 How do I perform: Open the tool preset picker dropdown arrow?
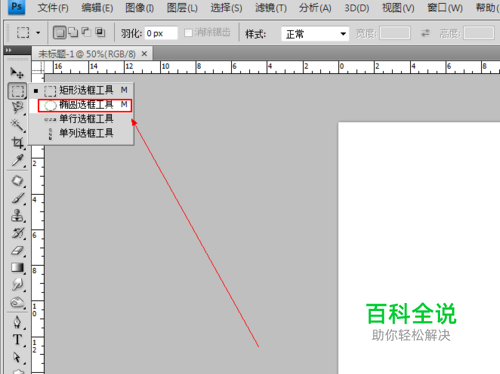[38, 33]
